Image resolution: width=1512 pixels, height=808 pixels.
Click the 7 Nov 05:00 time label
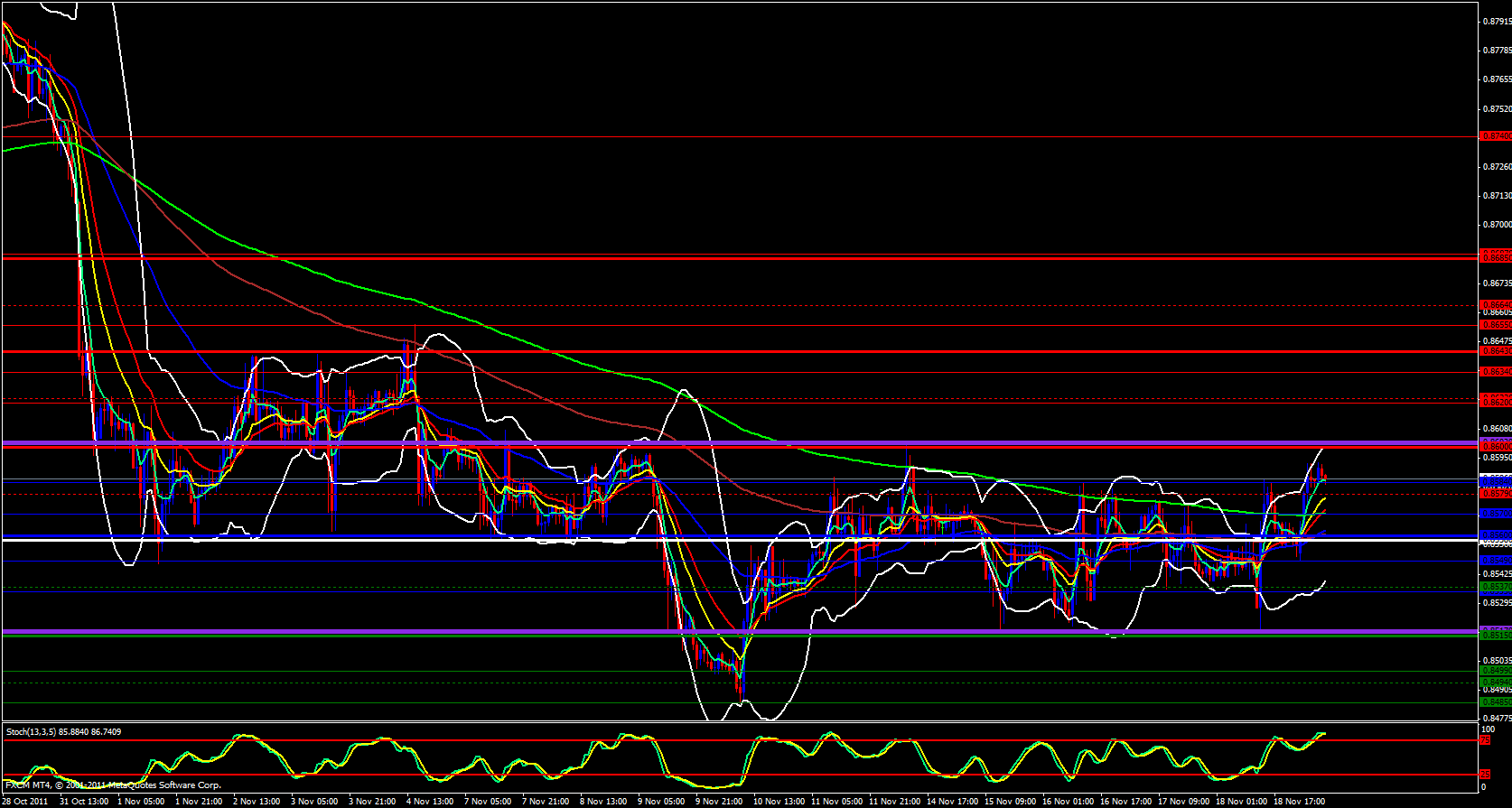tap(488, 801)
